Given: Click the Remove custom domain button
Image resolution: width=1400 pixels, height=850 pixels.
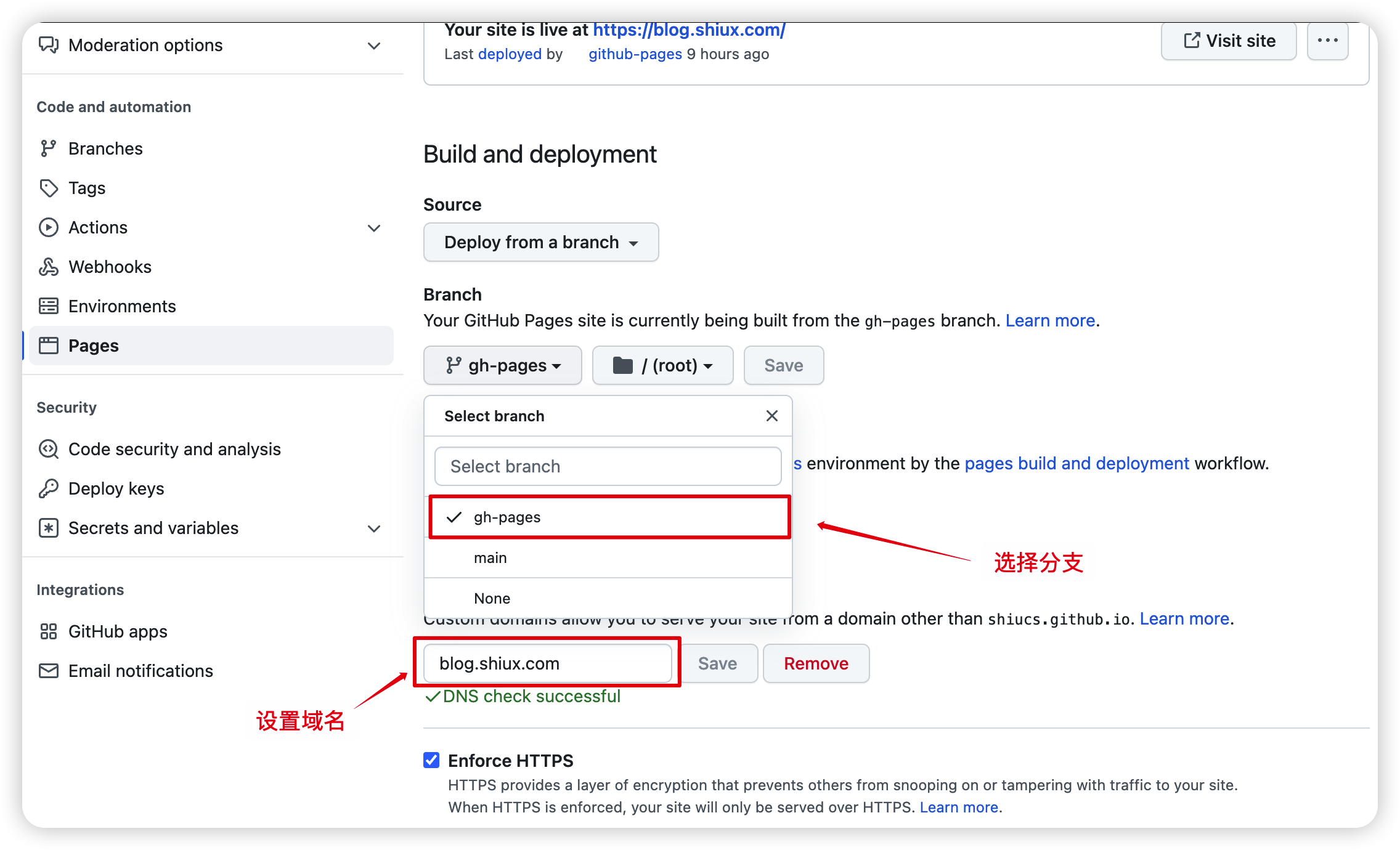Looking at the screenshot, I should [816, 663].
